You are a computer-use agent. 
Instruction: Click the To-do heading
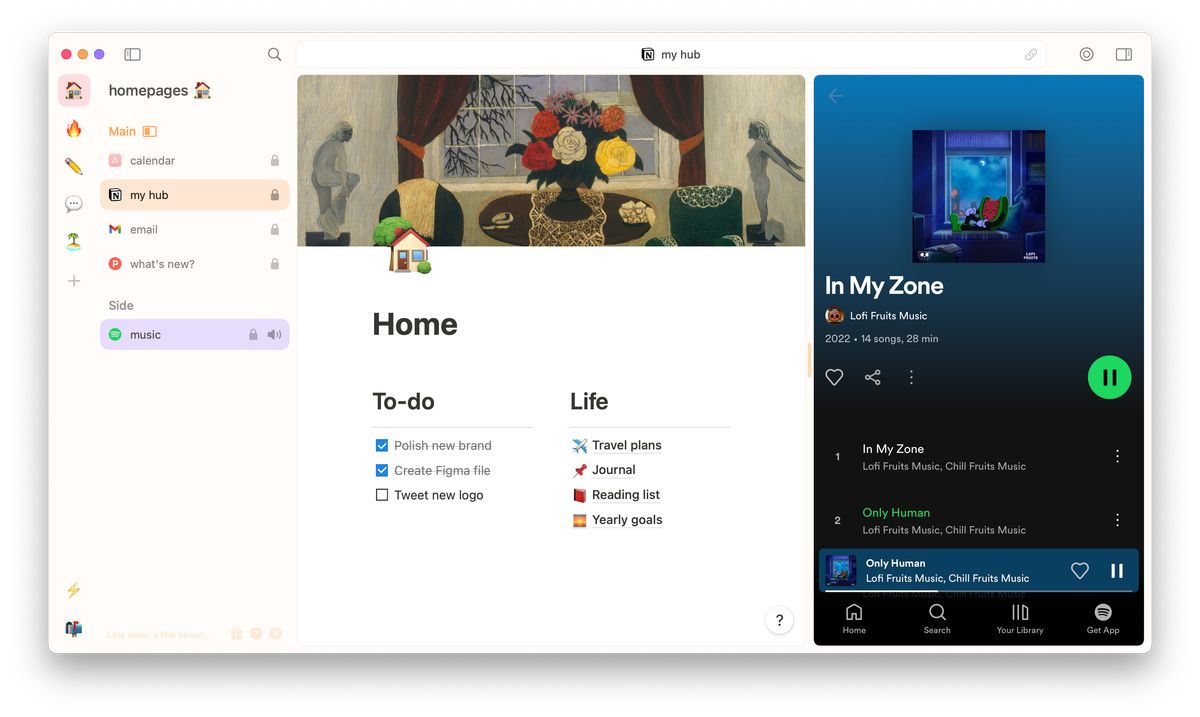(x=403, y=401)
